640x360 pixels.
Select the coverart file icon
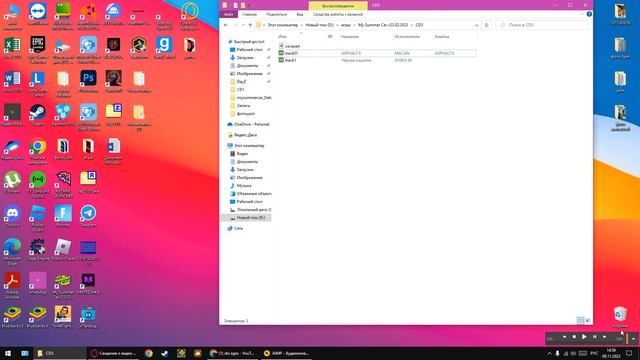[281, 46]
